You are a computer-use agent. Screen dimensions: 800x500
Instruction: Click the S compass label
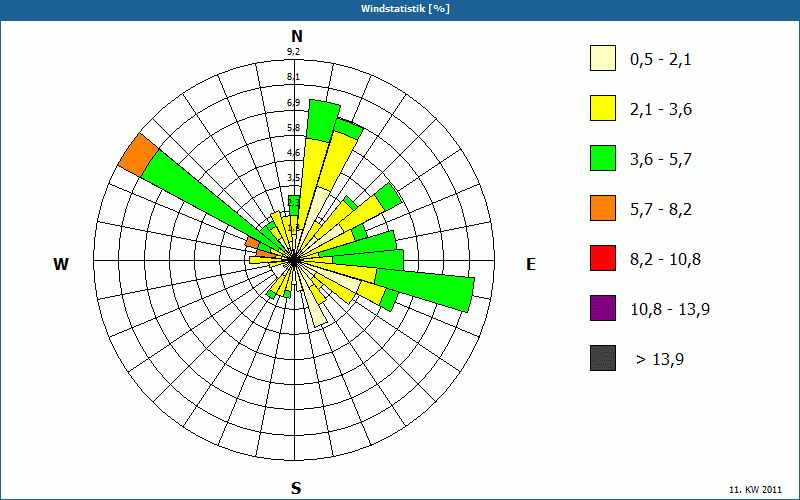[x=296, y=488]
